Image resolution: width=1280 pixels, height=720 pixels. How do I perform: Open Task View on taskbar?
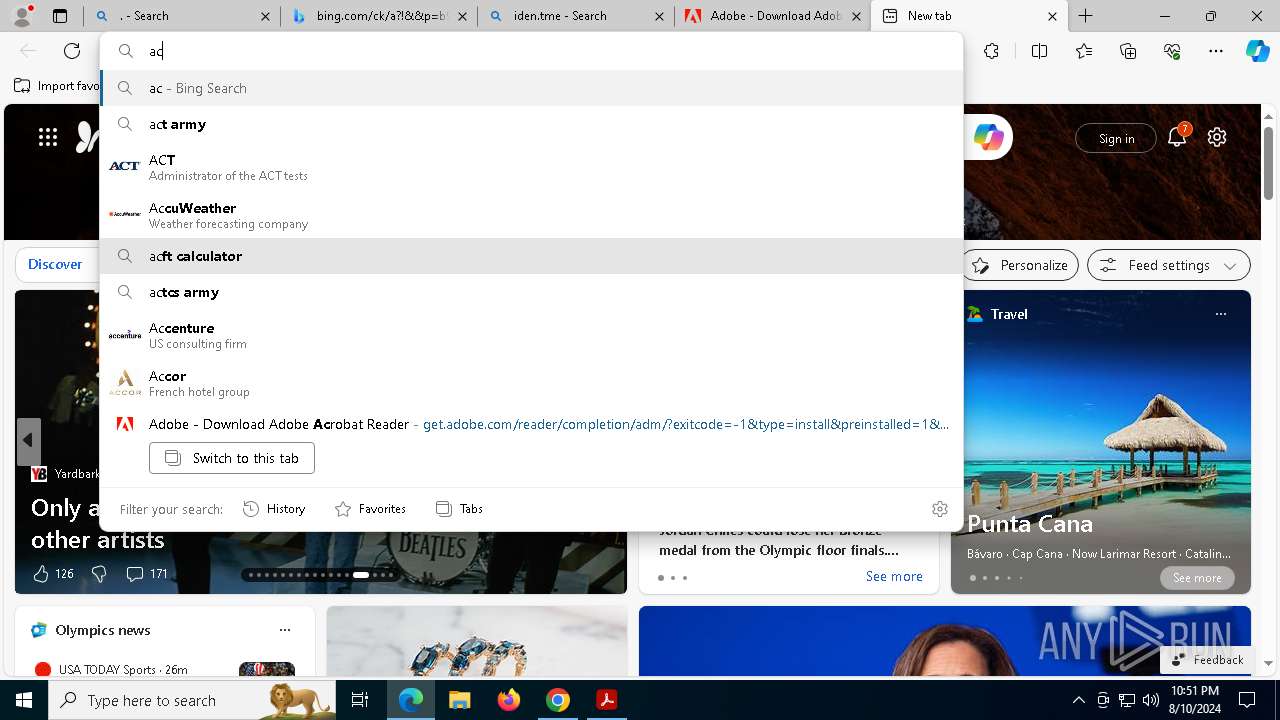360,700
